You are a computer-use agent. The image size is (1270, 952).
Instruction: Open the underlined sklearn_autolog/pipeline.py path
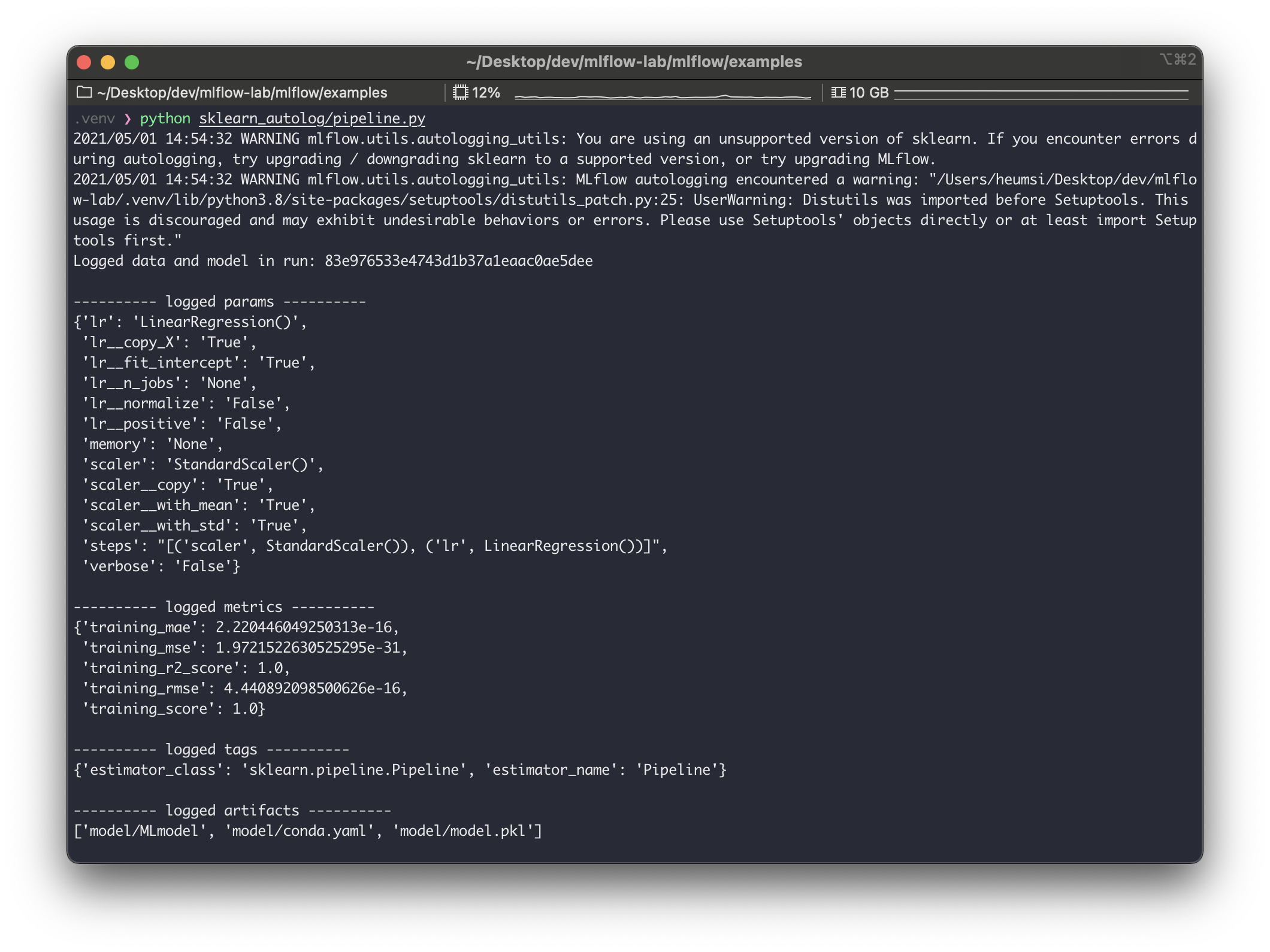click(312, 119)
